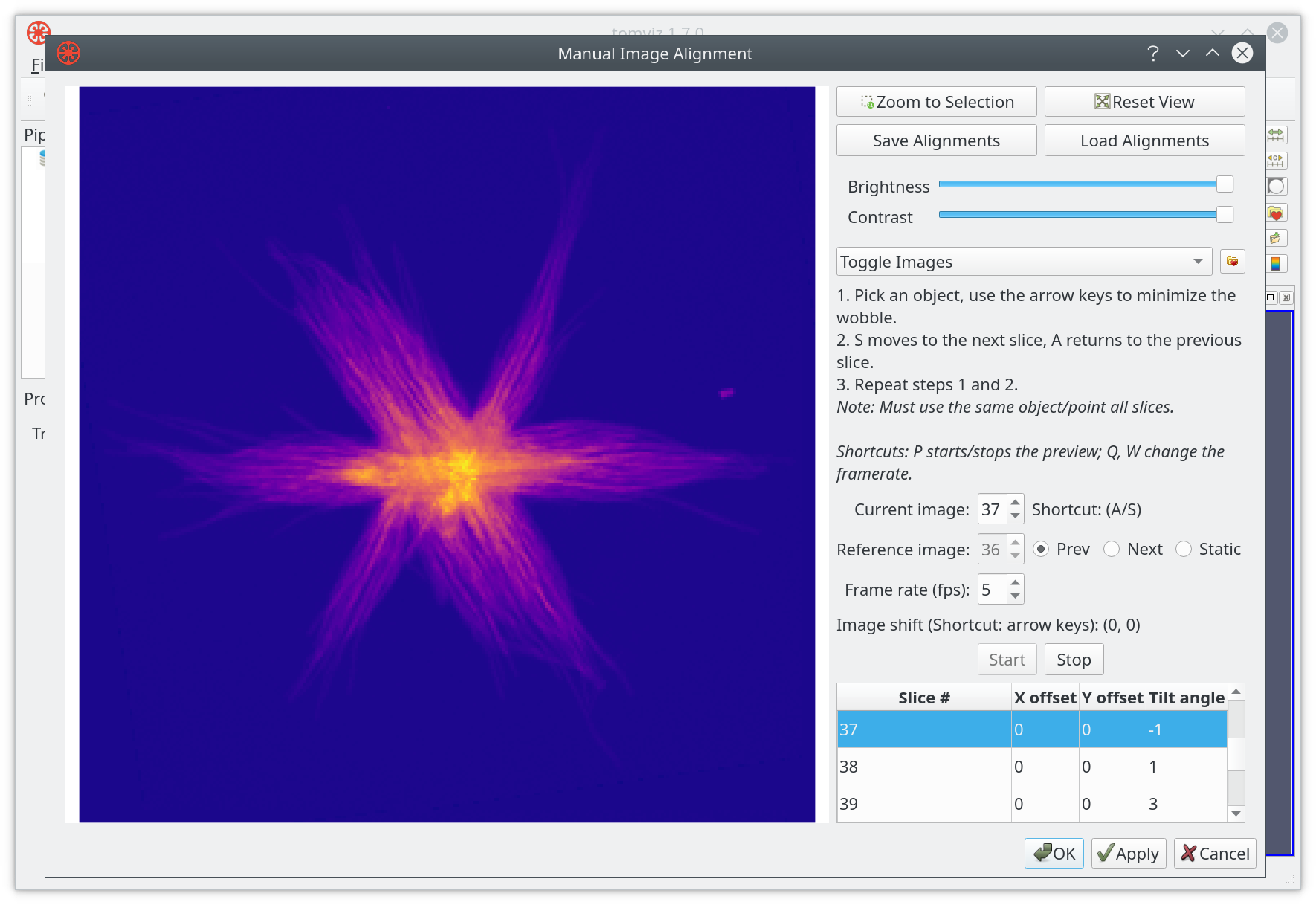This screenshot has height=905, width=1316.
Task: Click tilt angle cell of slice 38
Action: (1187, 767)
